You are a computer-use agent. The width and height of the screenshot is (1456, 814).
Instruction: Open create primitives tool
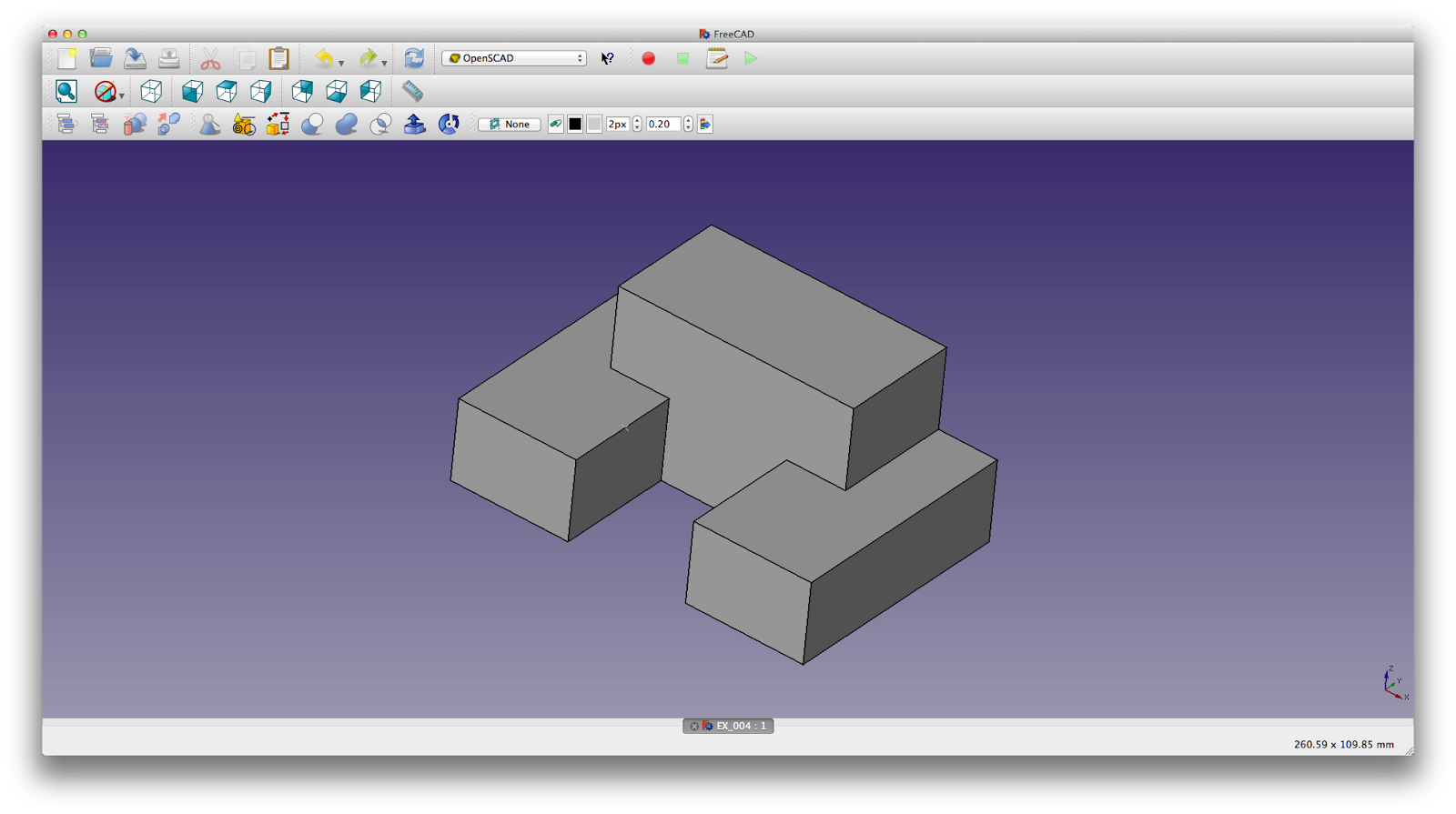244,124
